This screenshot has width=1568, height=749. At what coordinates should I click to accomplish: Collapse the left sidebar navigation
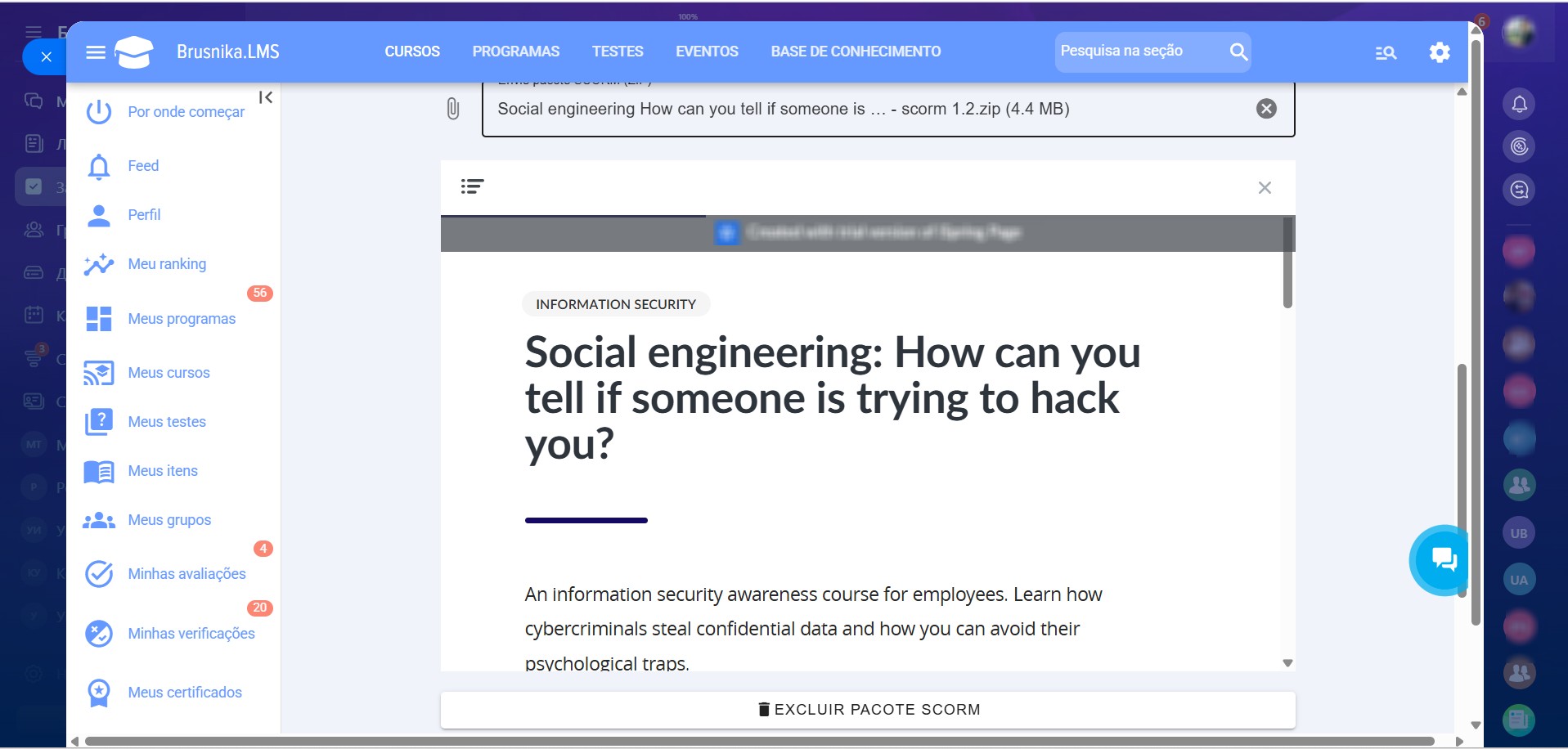coord(266,97)
